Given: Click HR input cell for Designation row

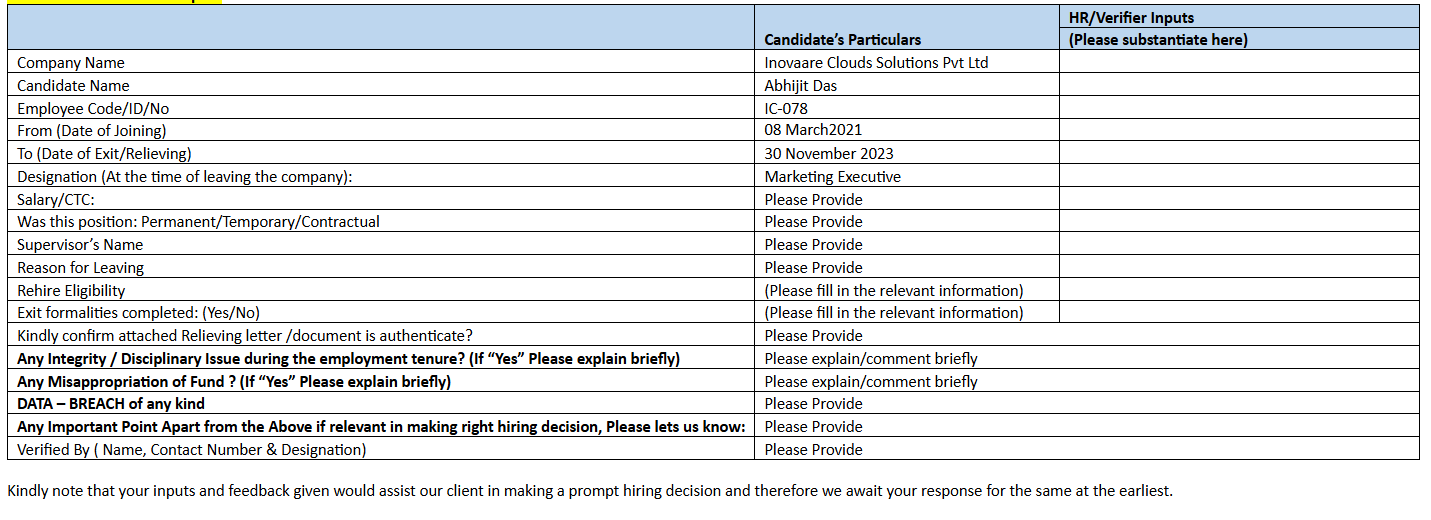Looking at the screenshot, I should pyautogui.click(x=1238, y=176).
